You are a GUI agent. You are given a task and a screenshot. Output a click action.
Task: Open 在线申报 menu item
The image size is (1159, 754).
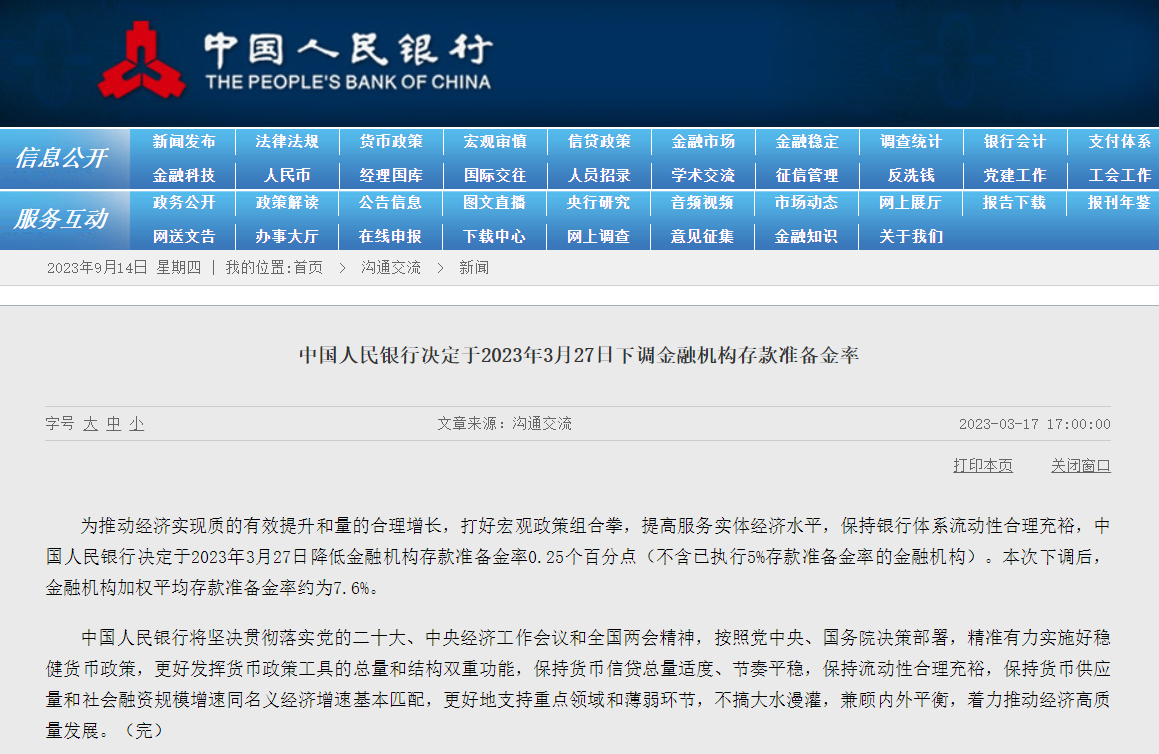[390, 237]
